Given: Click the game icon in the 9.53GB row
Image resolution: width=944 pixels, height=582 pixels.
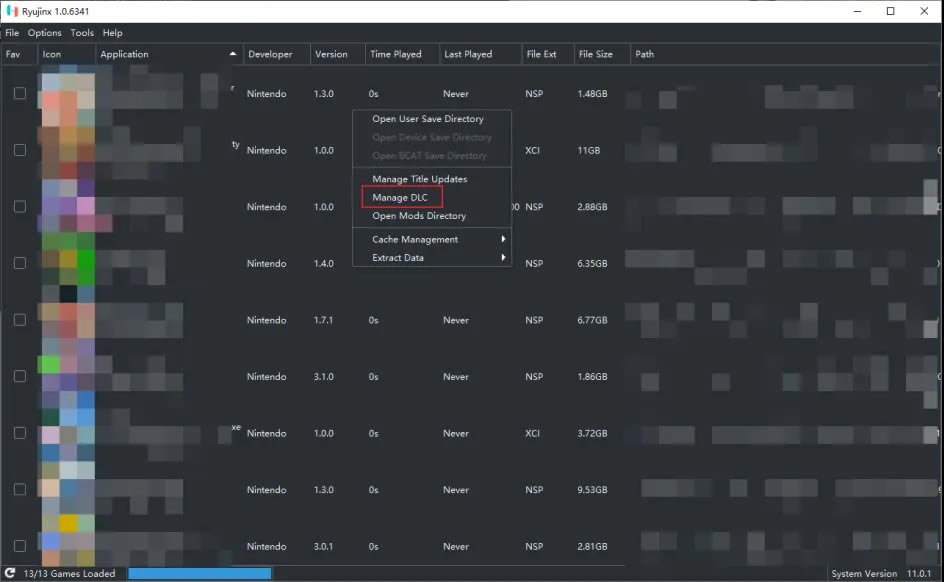Looking at the screenshot, I should coord(67,490).
